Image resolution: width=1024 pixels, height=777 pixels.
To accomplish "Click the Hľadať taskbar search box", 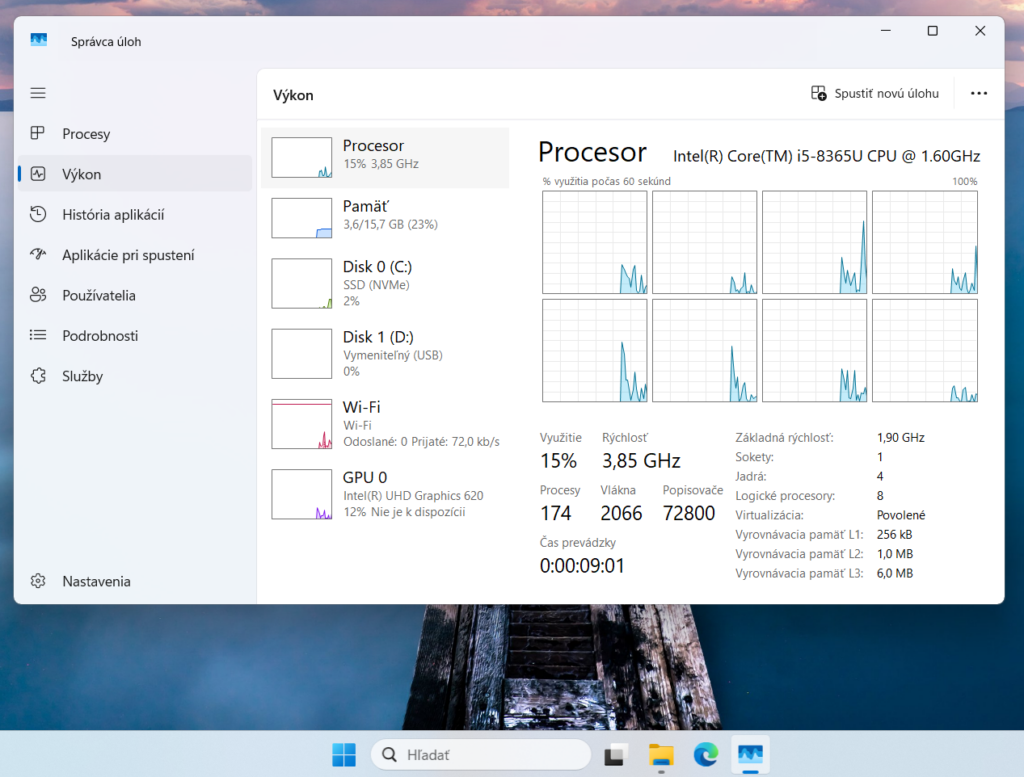I will [x=481, y=755].
